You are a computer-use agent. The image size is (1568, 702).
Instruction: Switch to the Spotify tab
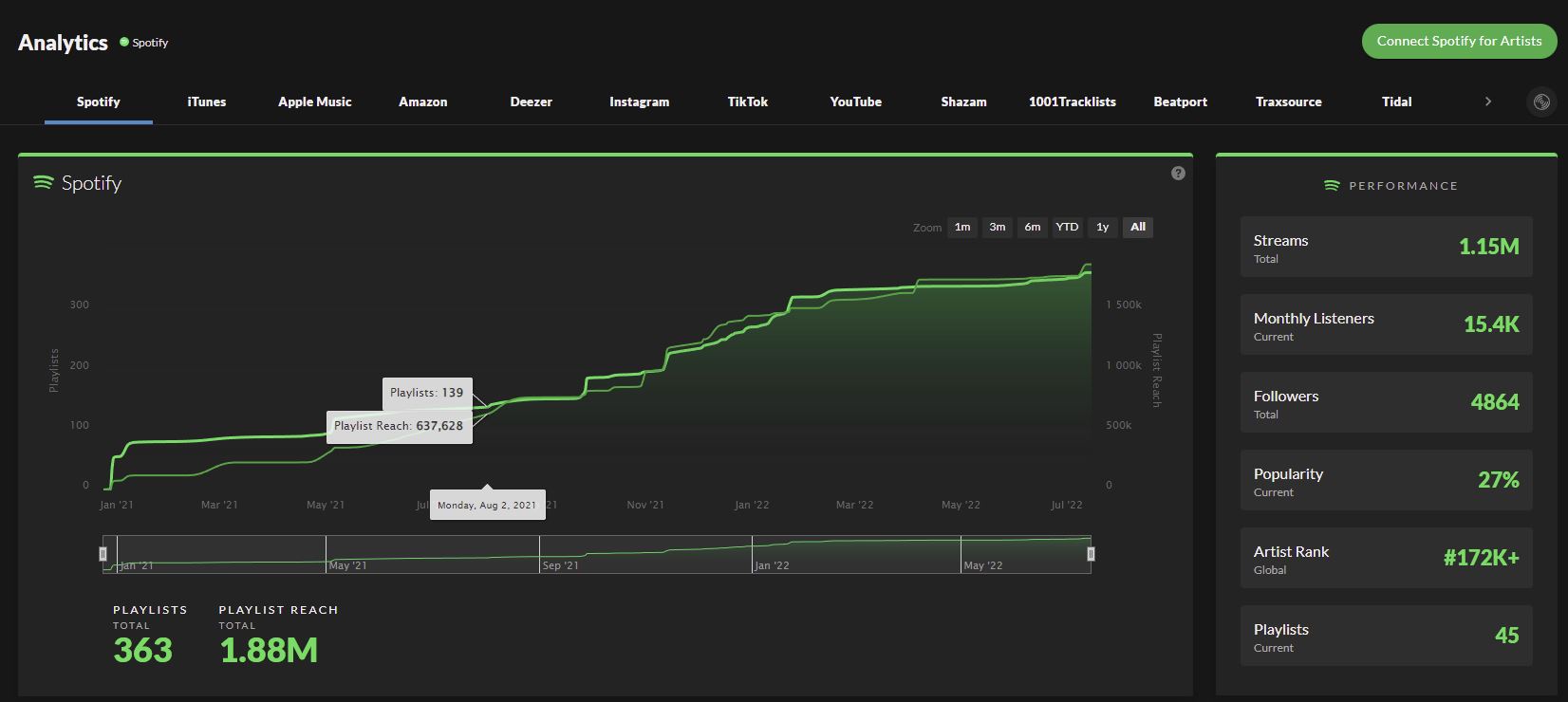pos(99,102)
